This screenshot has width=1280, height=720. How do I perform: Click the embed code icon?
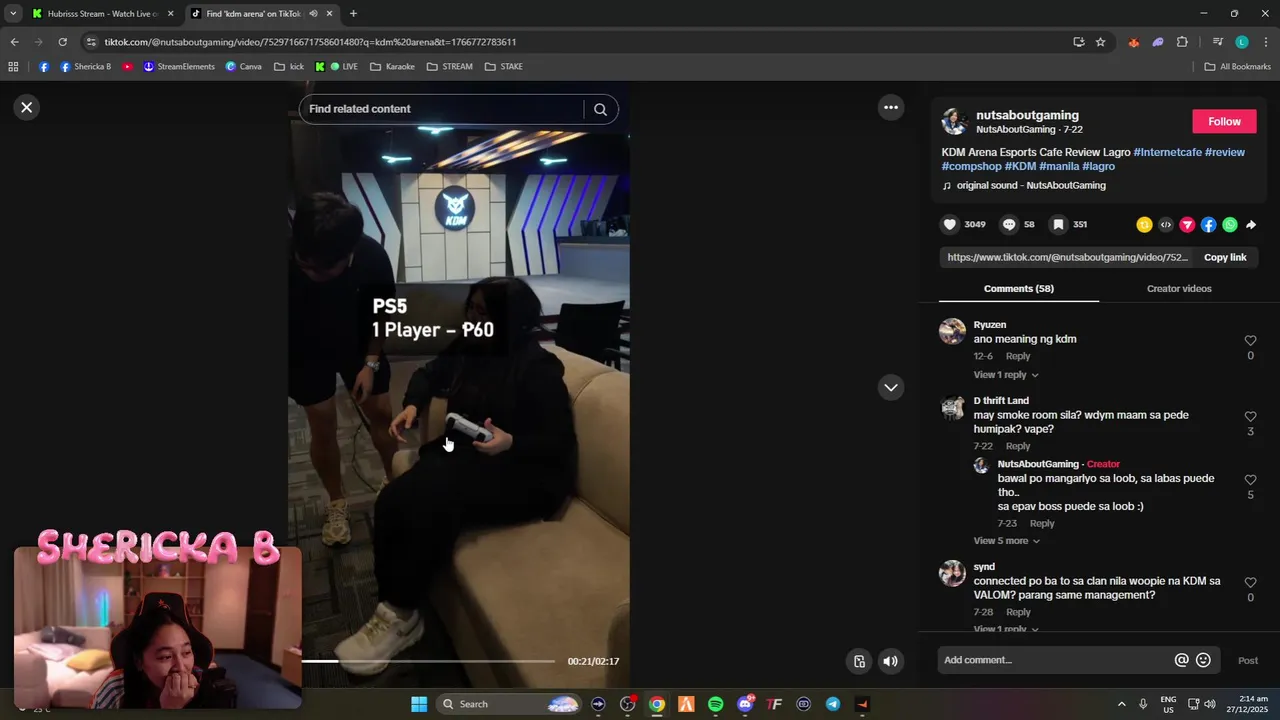[x=1166, y=225]
